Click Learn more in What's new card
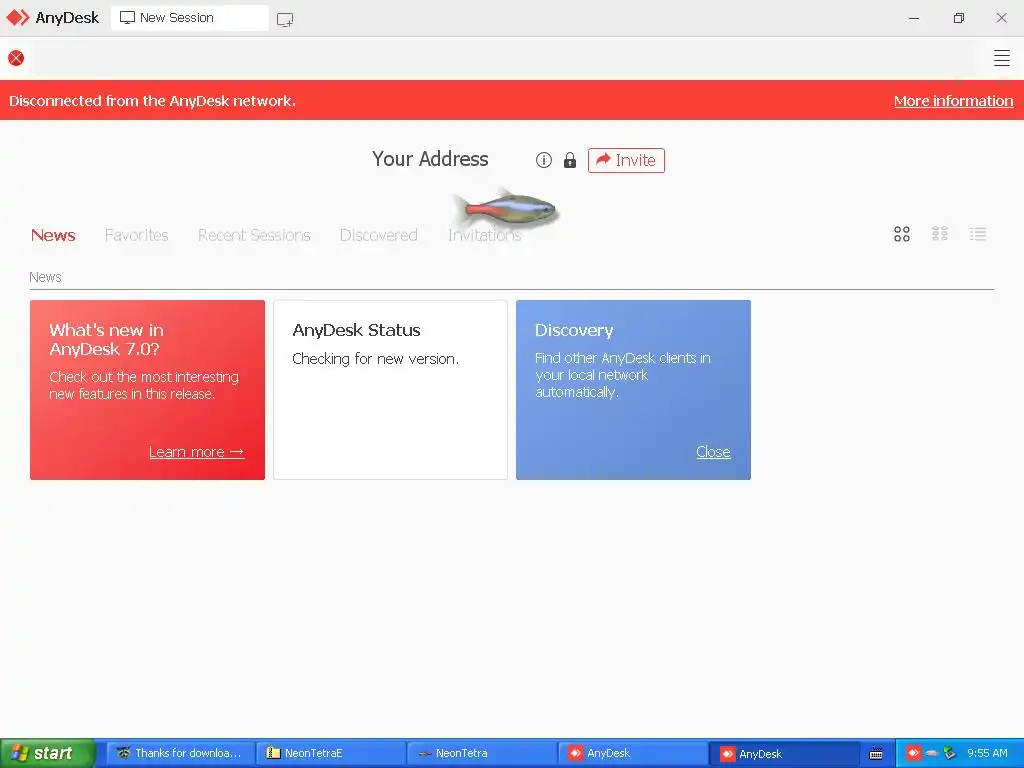1024x768 pixels. pos(196,452)
